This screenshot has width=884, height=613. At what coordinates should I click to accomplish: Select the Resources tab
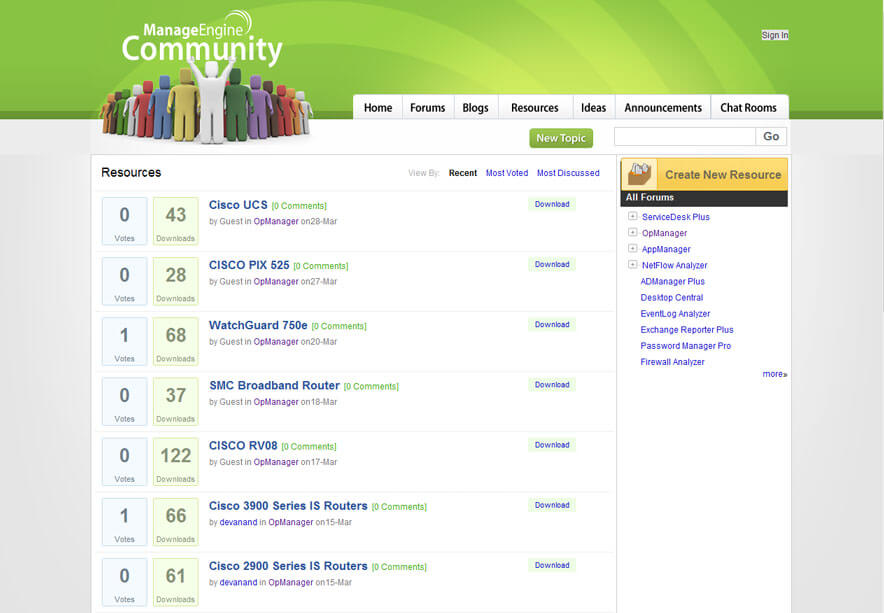pos(534,107)
